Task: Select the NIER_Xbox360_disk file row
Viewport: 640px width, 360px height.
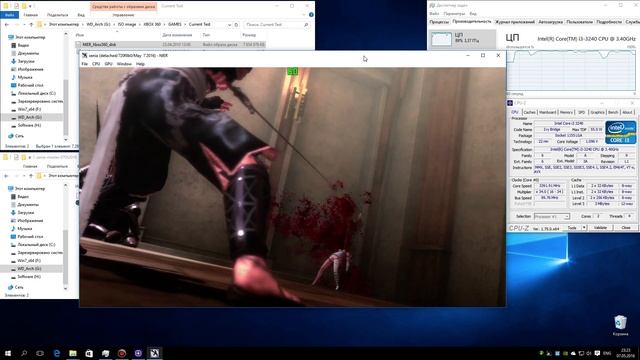Action: point(170,44)
